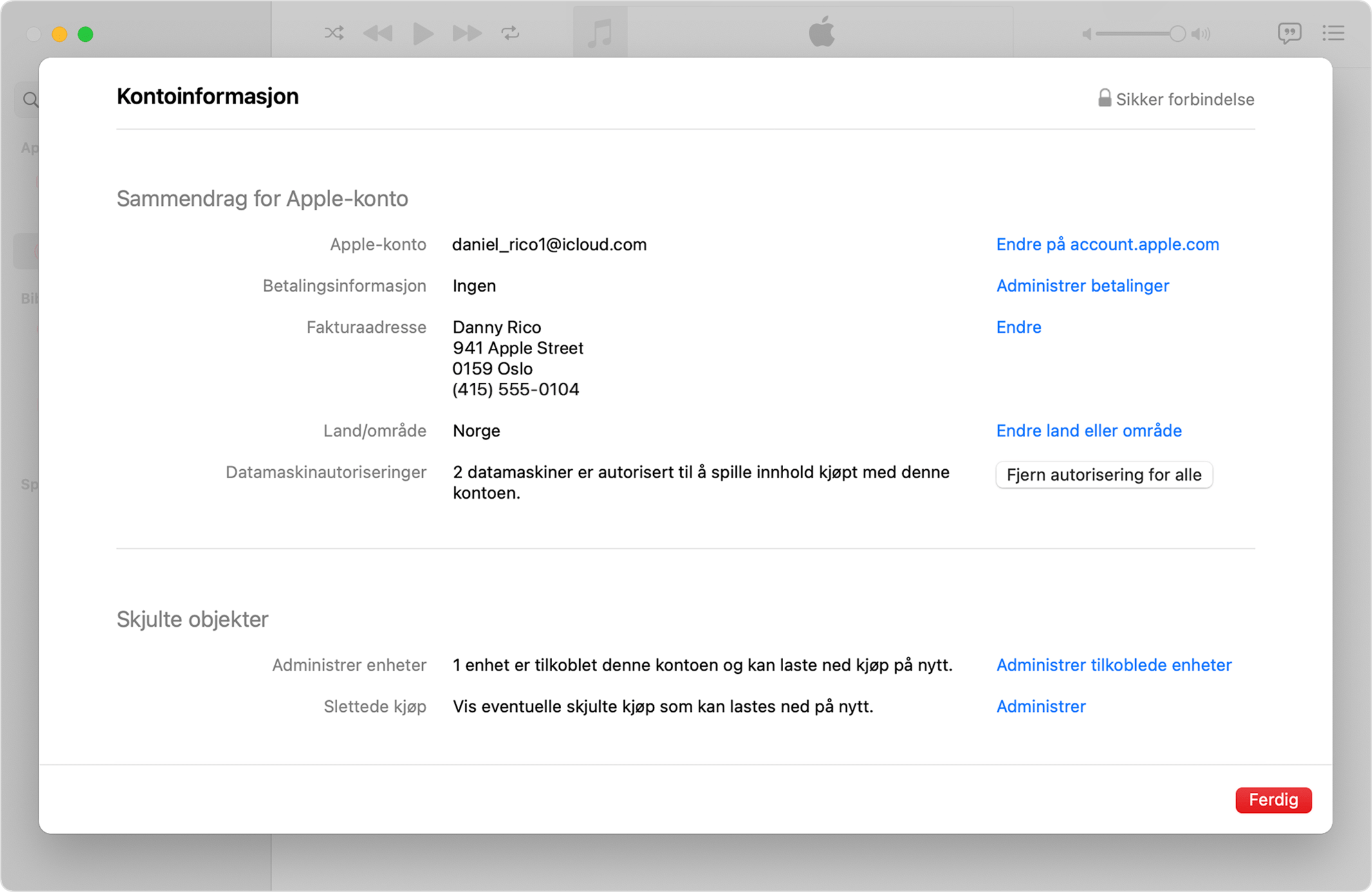This screenshot has width=1372, height=892.
Task: Click the daniel_rico1@icloud.com account text
Action: pos(550,245)
